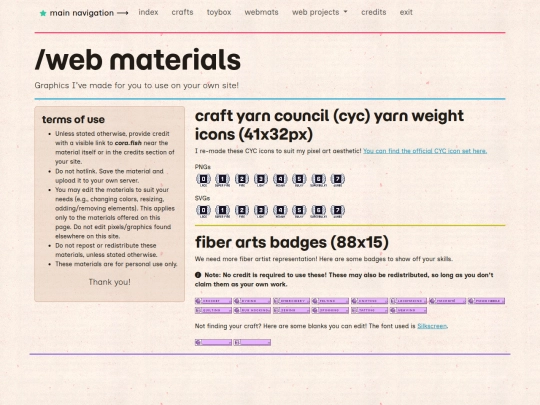
Task: Click the PNG yarn weight 6 Super Bulky icon
Action: coord(319,180)
